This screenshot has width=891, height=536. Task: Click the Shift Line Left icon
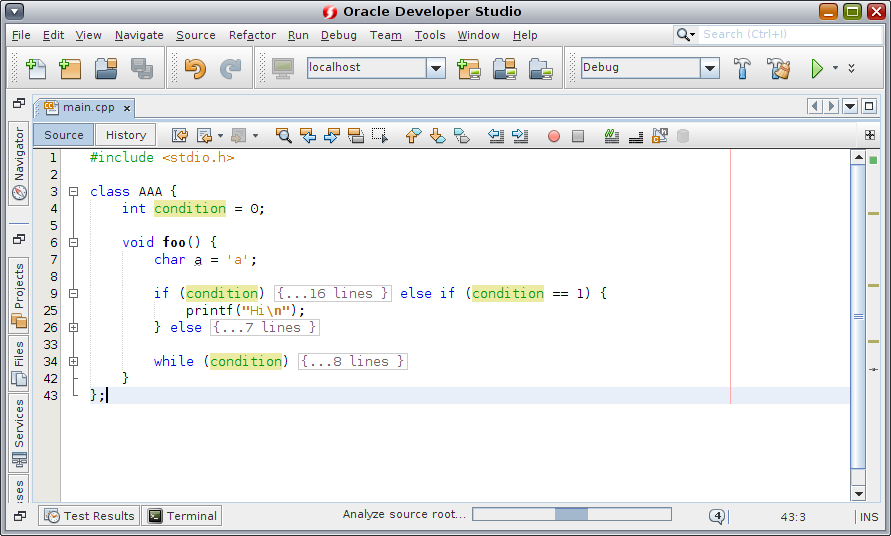pos(496,136)
